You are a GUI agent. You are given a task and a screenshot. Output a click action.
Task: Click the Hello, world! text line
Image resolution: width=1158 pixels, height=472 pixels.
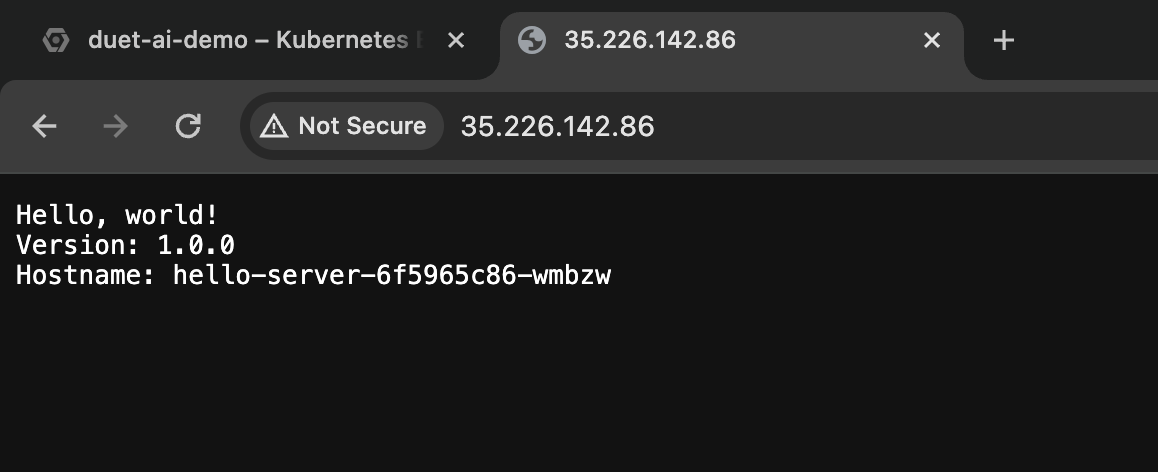point(117,216)
